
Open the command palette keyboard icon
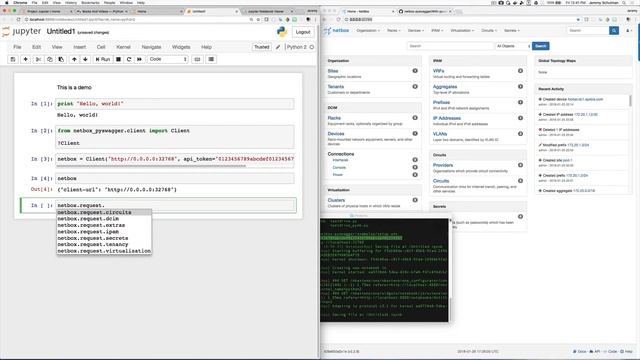198,59
